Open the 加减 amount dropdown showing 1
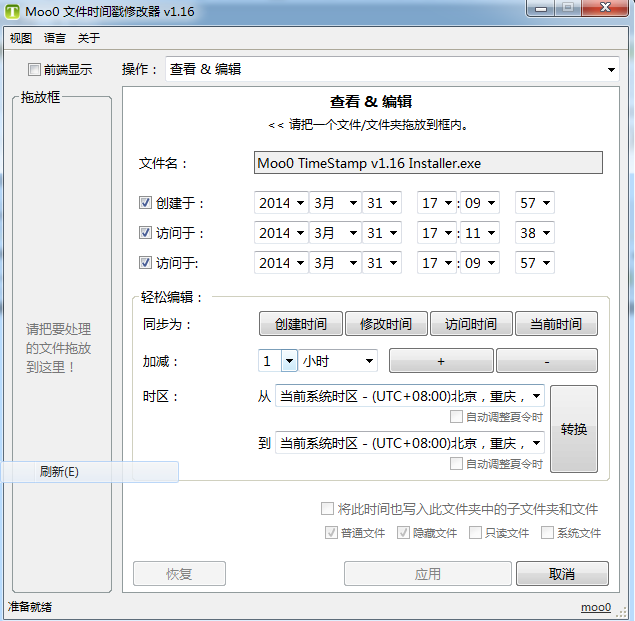 [x=278, y=361]
